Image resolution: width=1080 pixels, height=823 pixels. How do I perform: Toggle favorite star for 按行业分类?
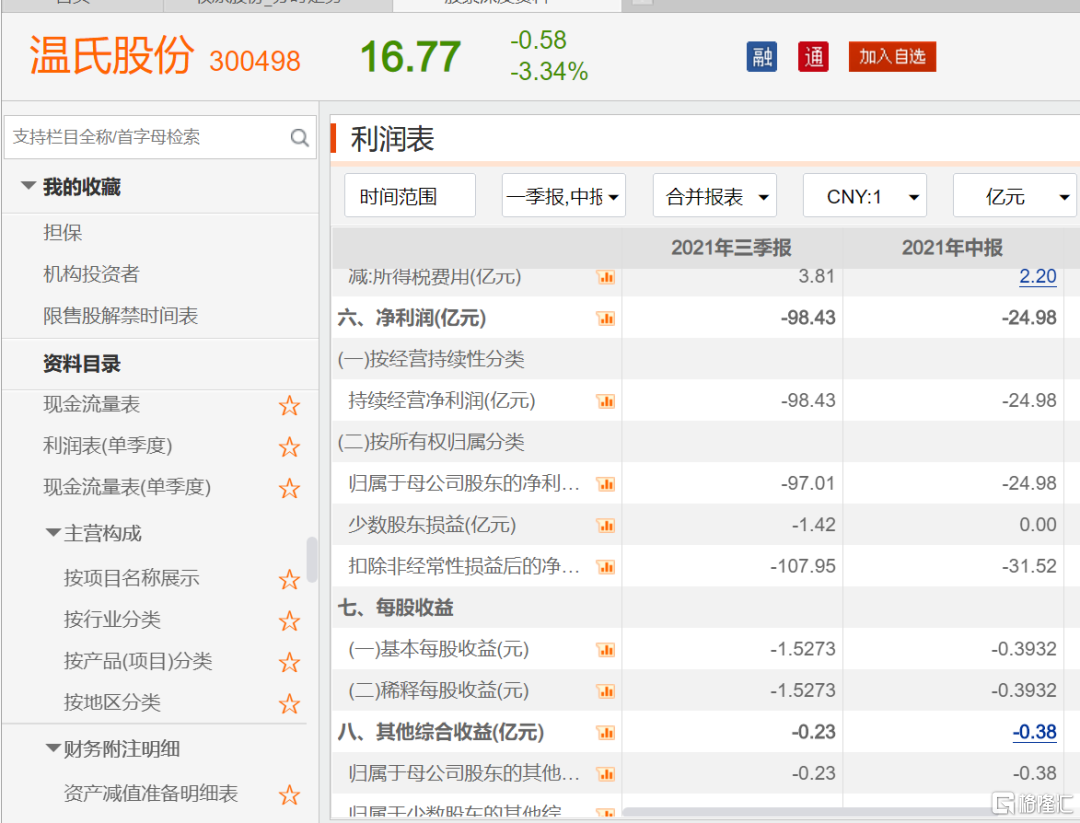click(x=289, y=621)
